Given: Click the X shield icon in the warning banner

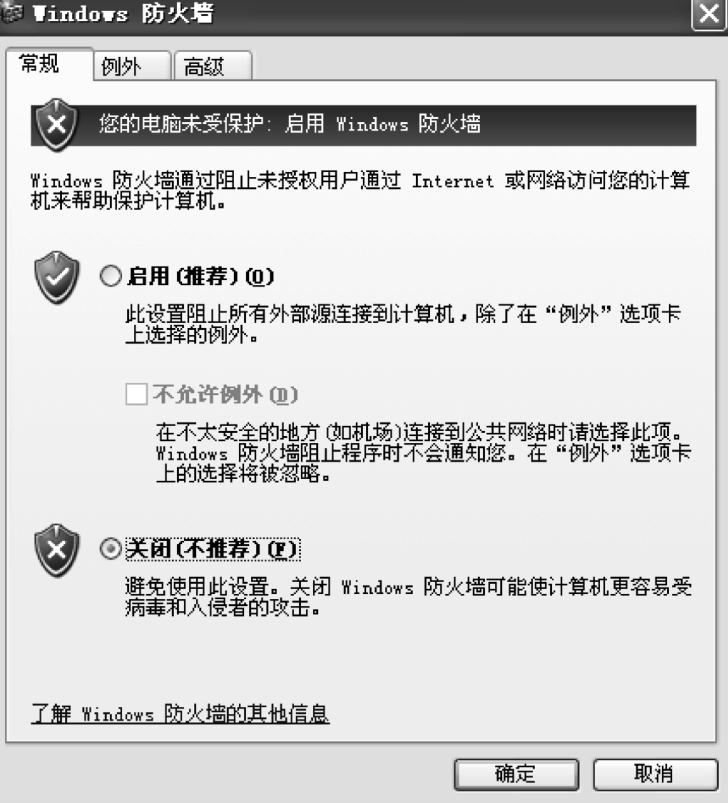Looking at the screenshot, I should [56, 125].
